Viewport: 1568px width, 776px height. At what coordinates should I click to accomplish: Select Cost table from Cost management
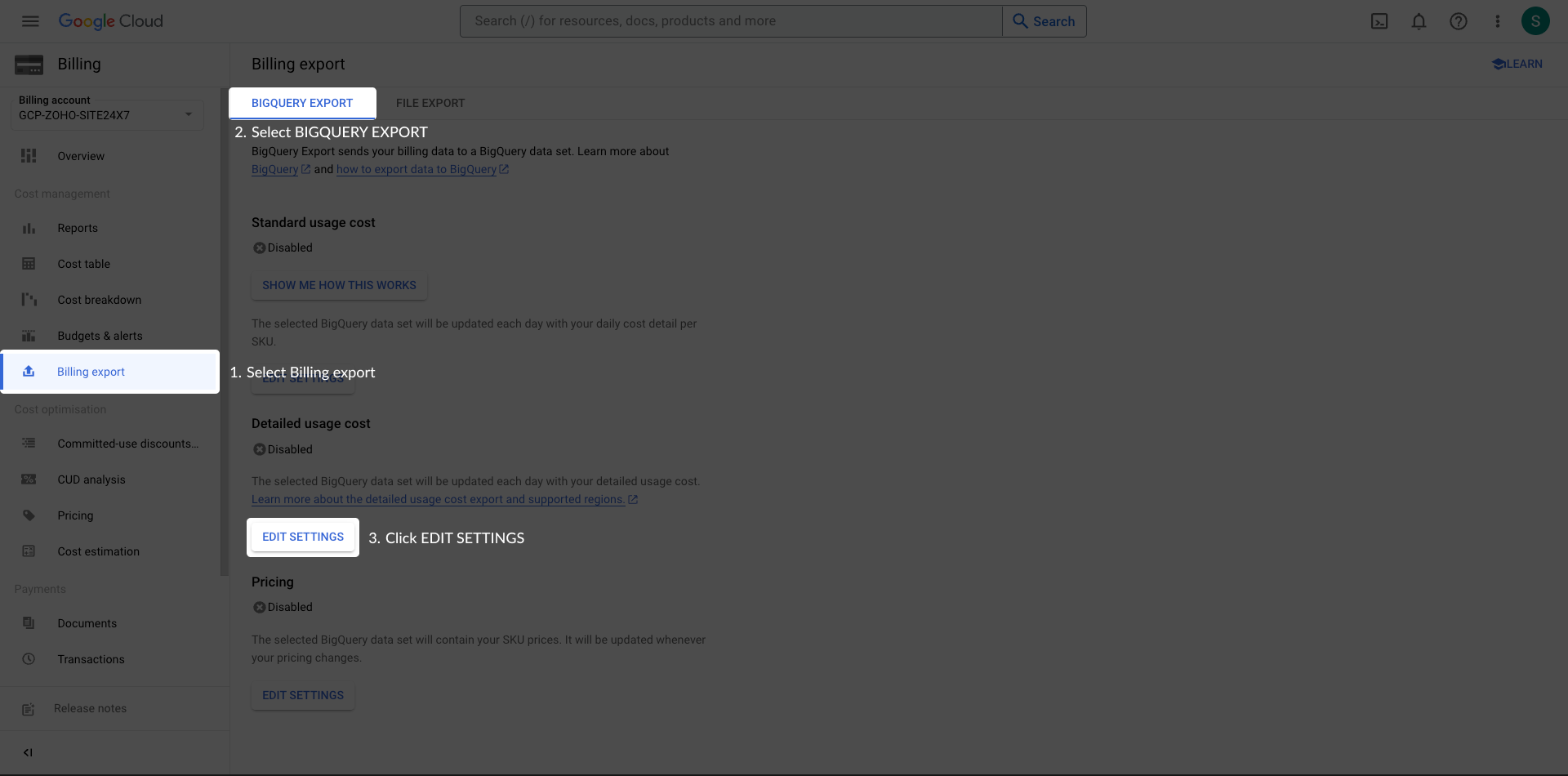tap(83, 264)
